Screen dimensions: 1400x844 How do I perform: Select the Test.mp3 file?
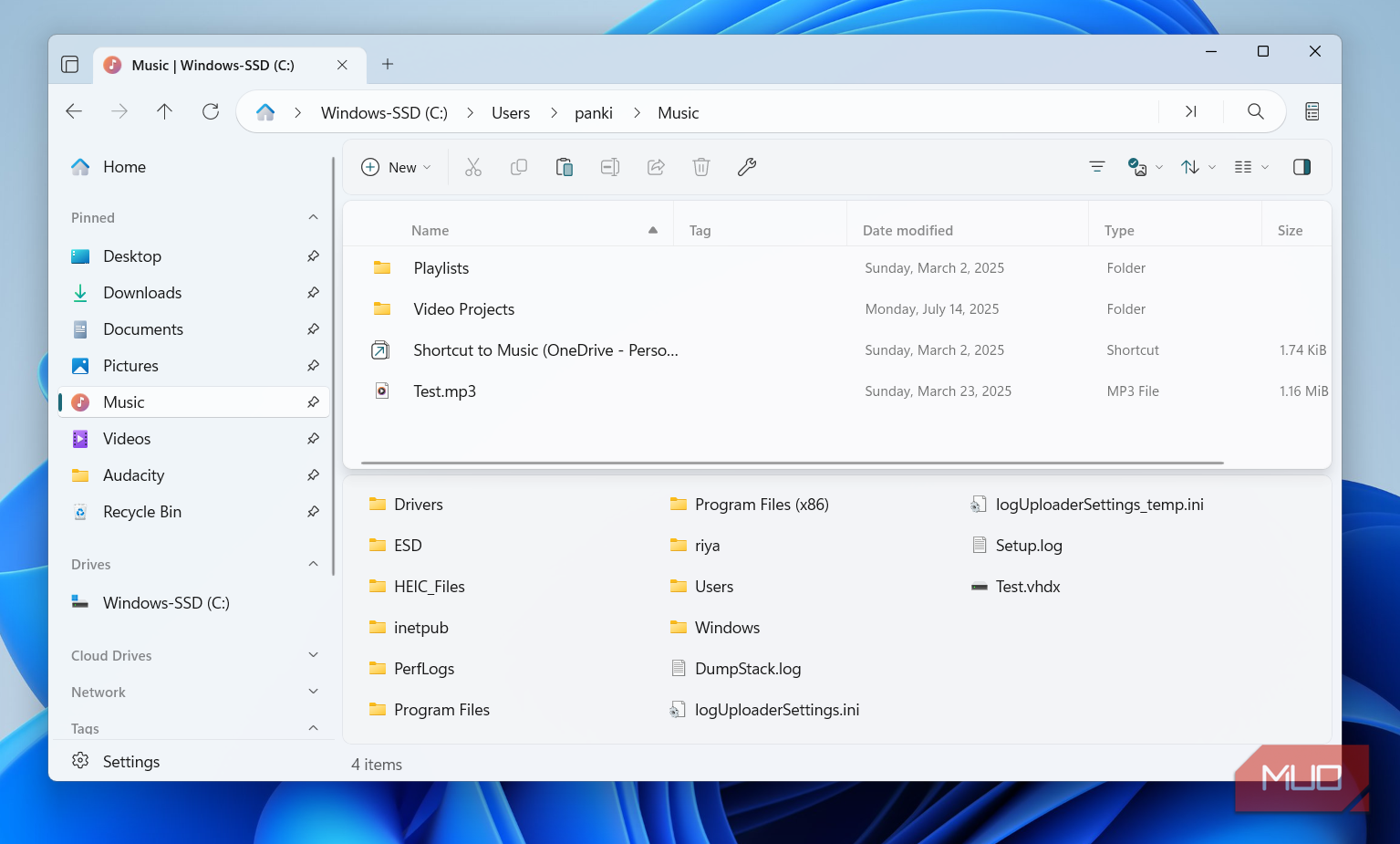444,391
